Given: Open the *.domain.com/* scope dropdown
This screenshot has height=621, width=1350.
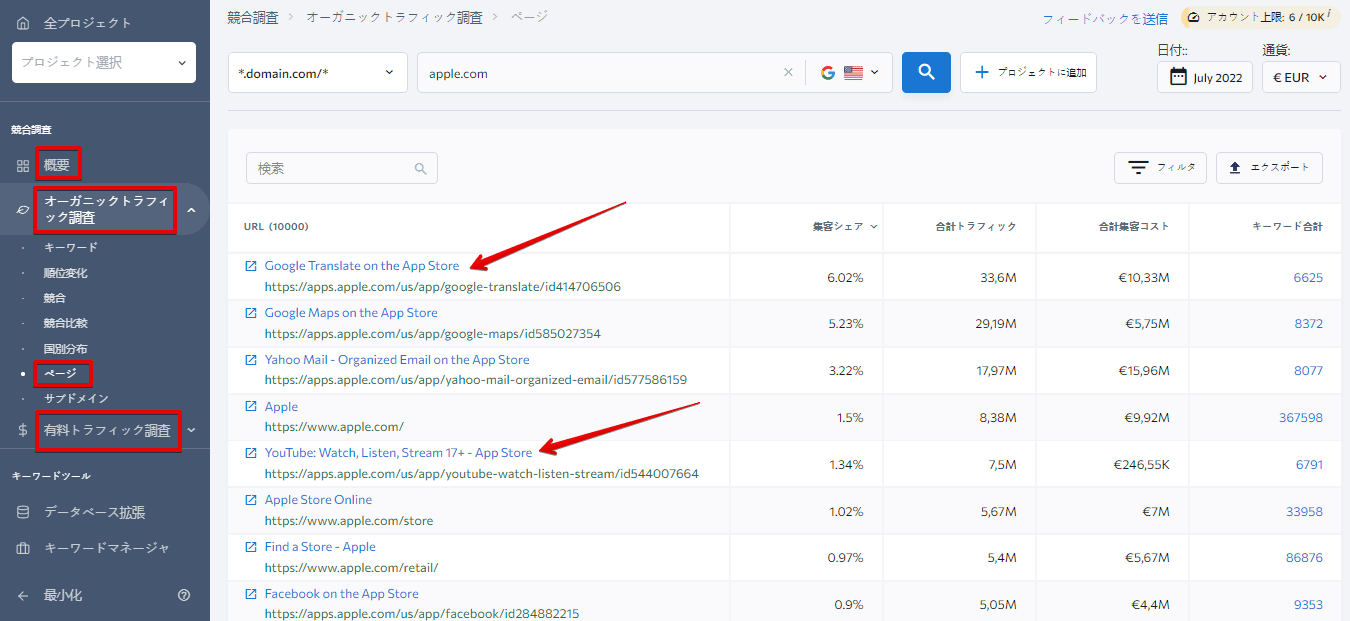Looking at the screenshot, I should (x=318, y=72).
